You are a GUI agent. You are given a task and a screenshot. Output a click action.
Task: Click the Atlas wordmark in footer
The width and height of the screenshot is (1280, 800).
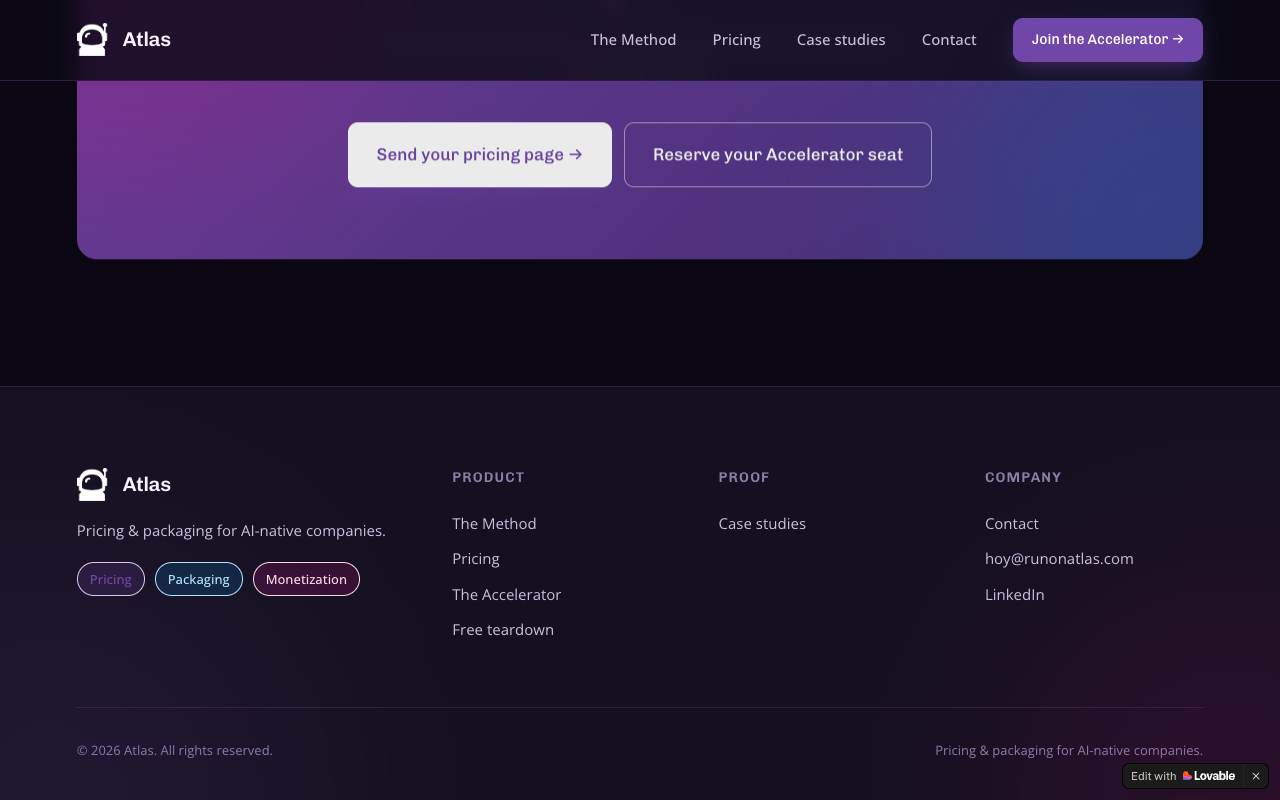(x=147, y=485)
